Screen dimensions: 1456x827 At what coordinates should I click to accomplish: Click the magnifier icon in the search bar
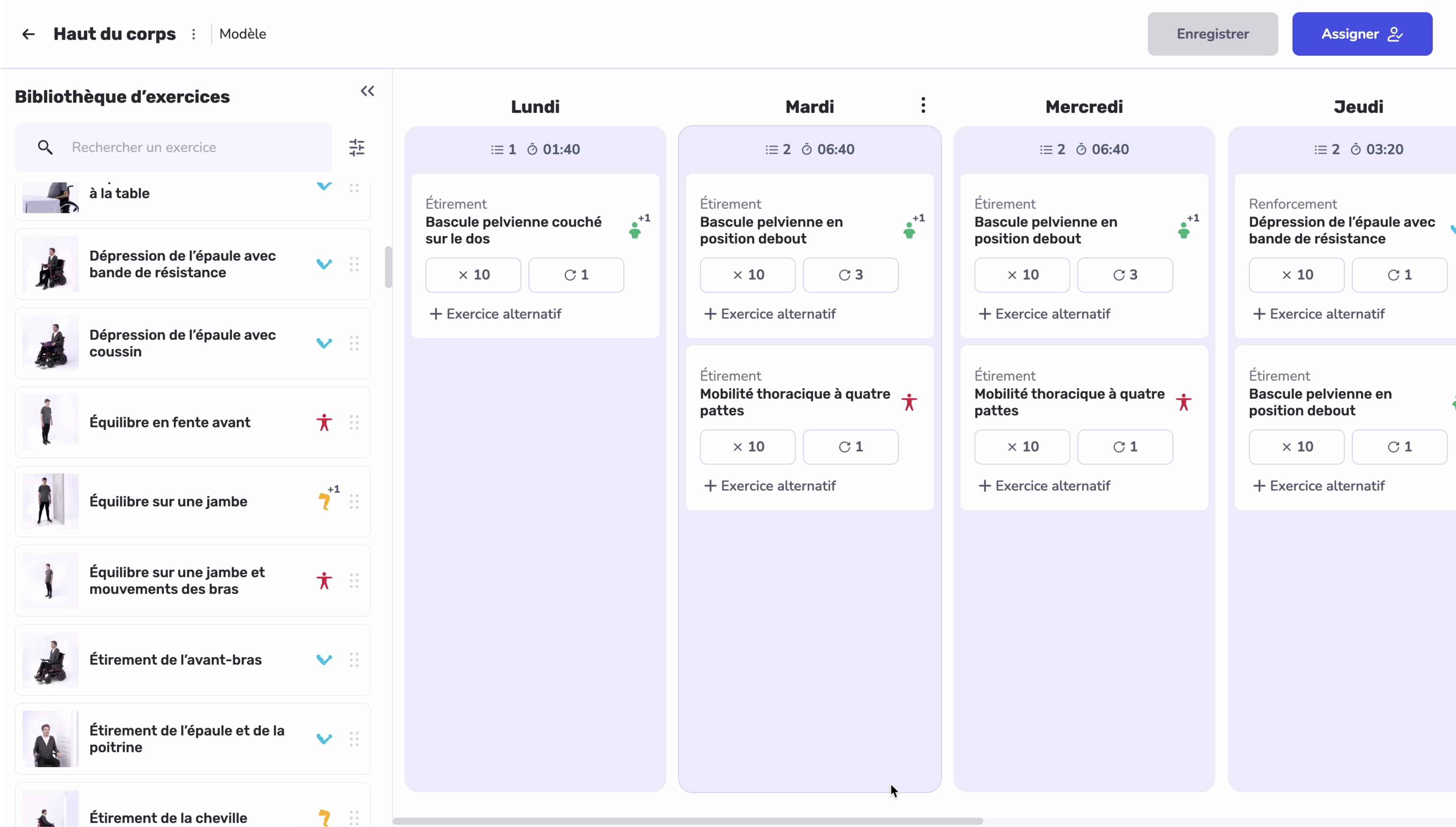coord(46,147)
